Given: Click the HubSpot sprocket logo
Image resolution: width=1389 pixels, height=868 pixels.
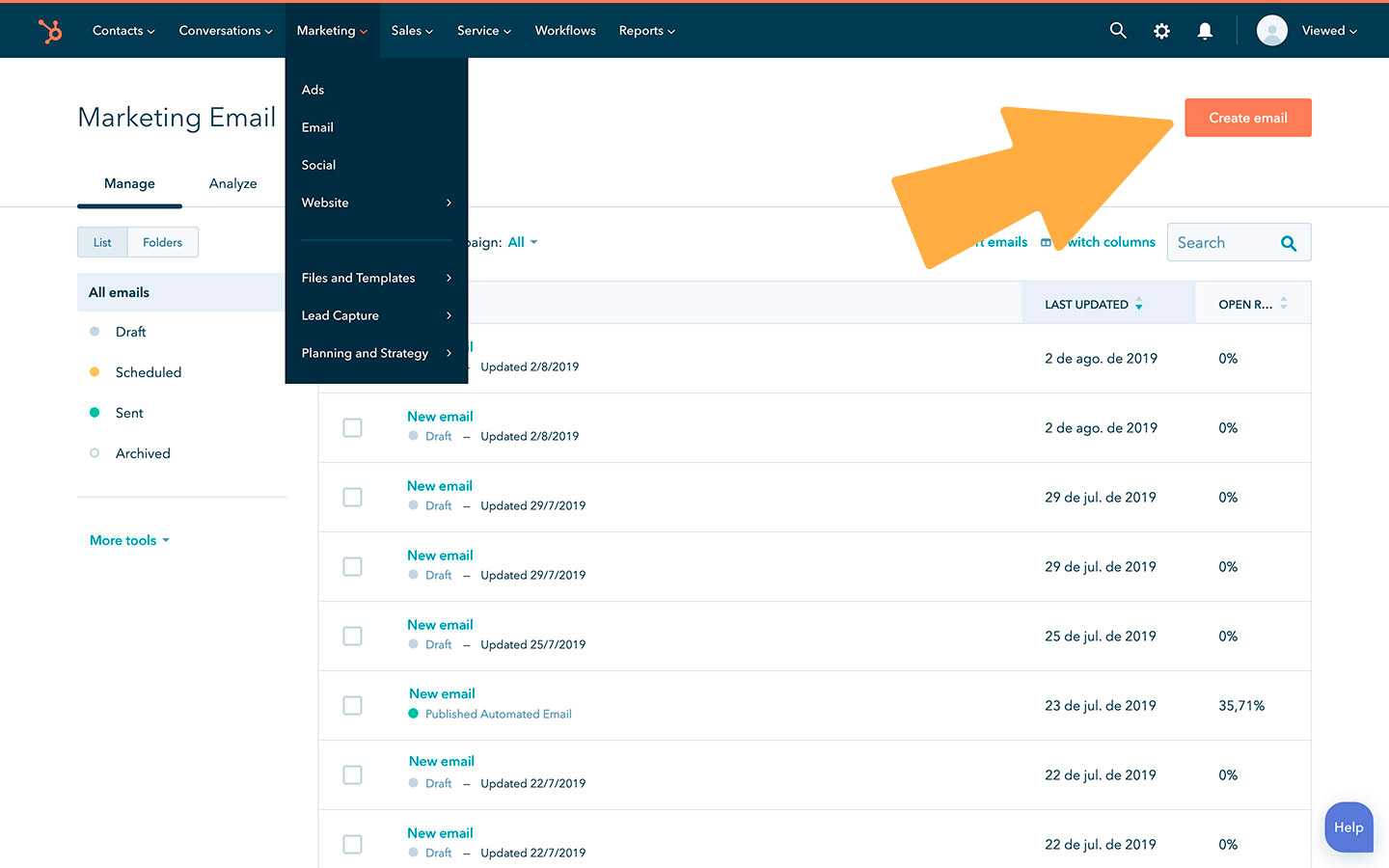Looking at the screenshot, I should (x=49, y=31).
